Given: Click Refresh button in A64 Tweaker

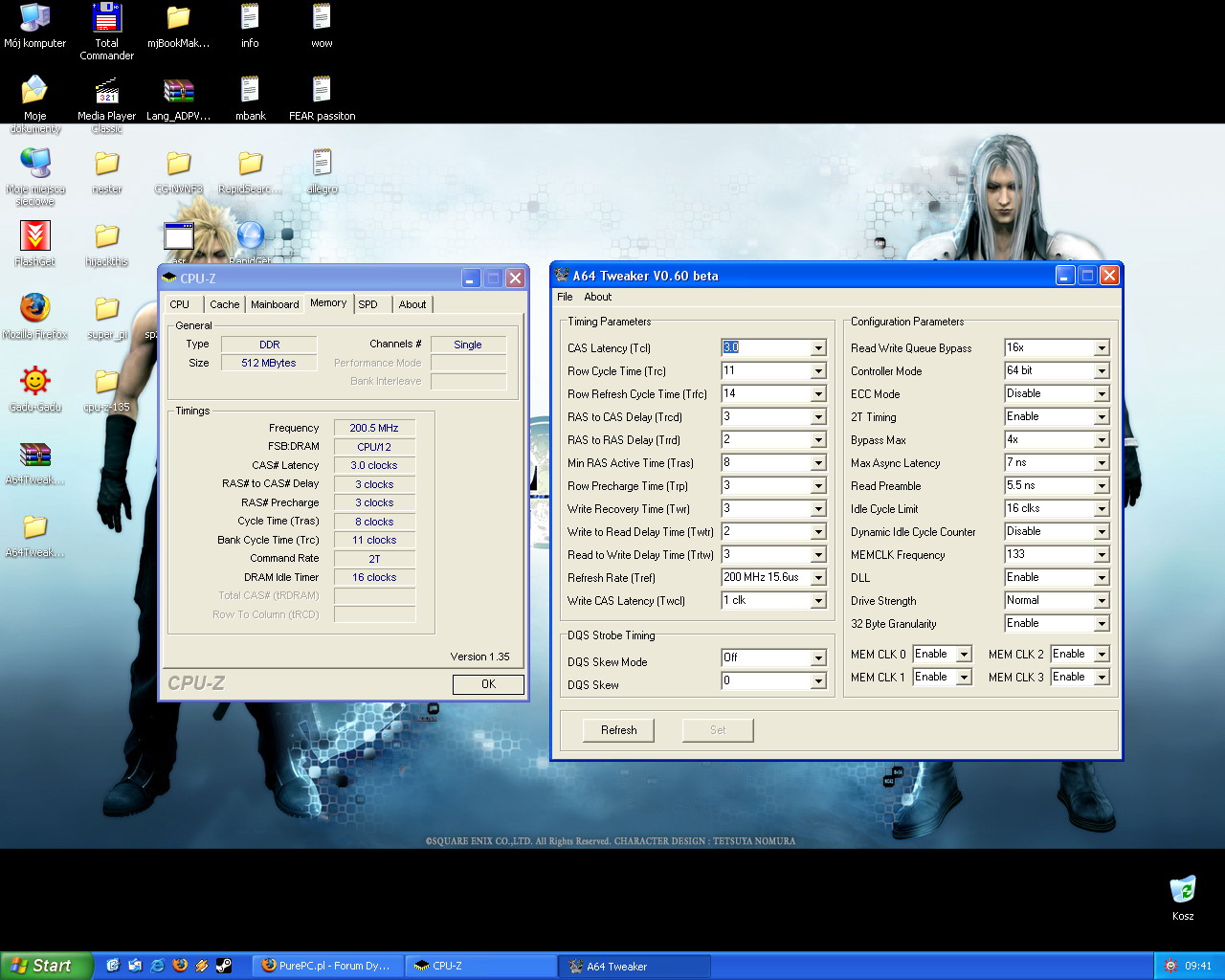Looking at the screenshot, I should (618, 730).
